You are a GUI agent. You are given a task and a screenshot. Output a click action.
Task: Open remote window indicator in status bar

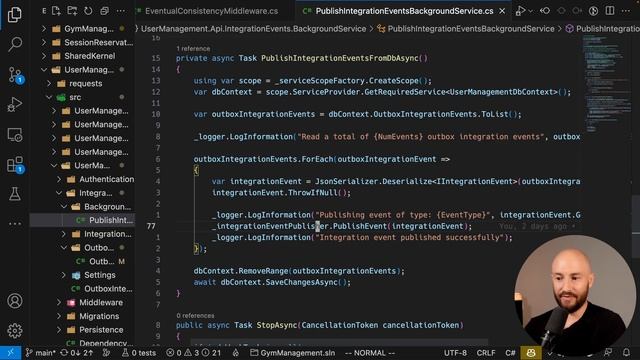click(10, 353)
